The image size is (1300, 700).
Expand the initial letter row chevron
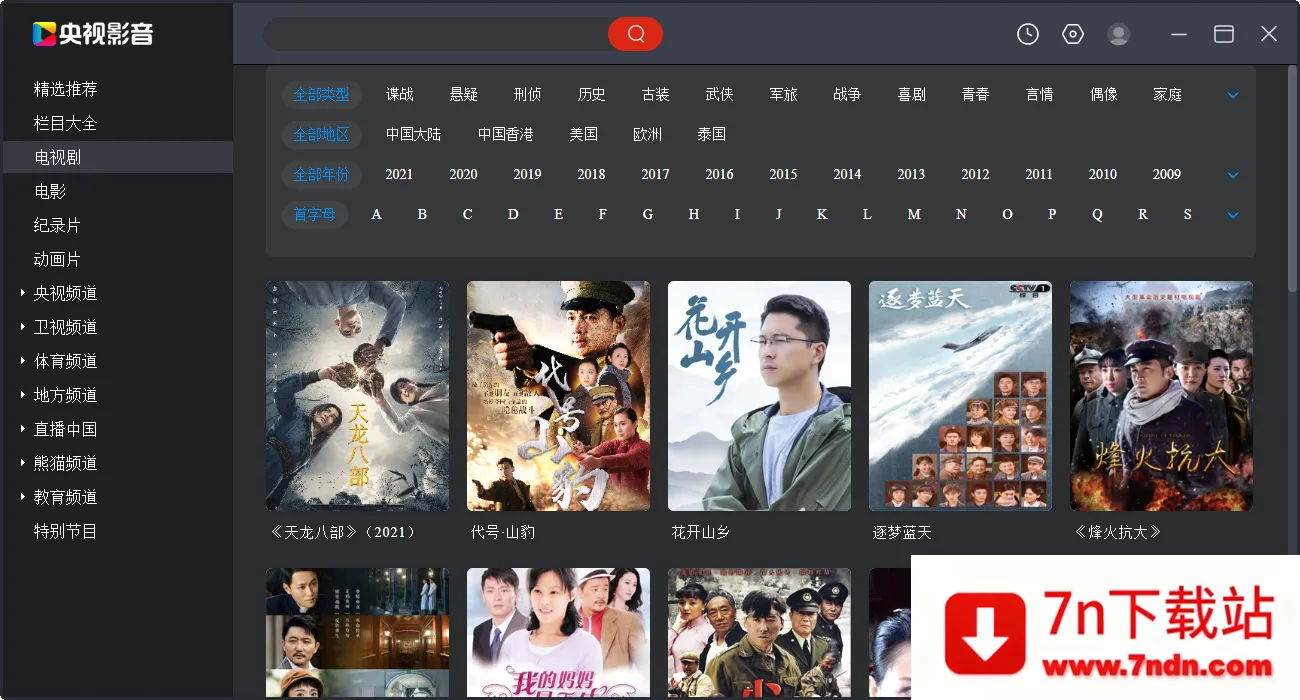[1233, 215]
